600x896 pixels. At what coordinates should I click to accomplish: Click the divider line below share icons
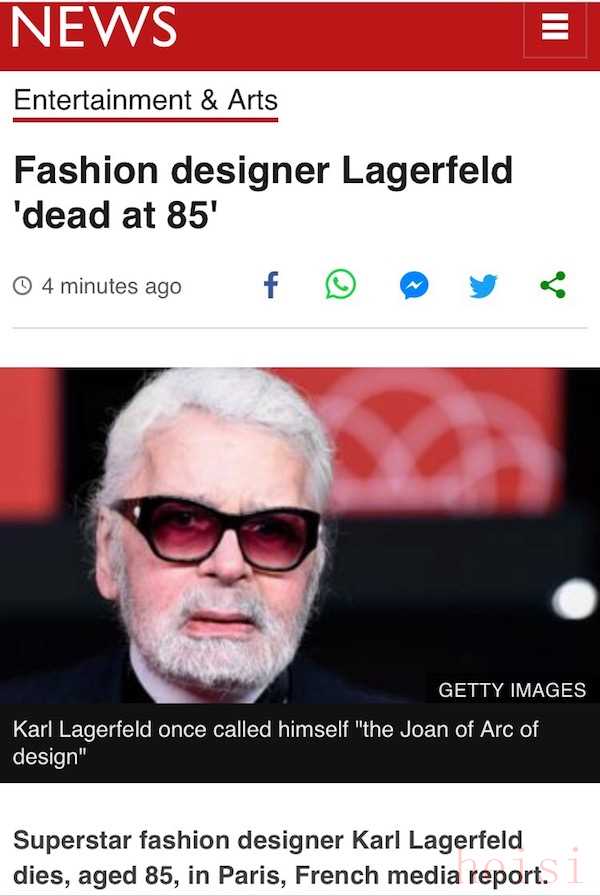pos(300,328)
